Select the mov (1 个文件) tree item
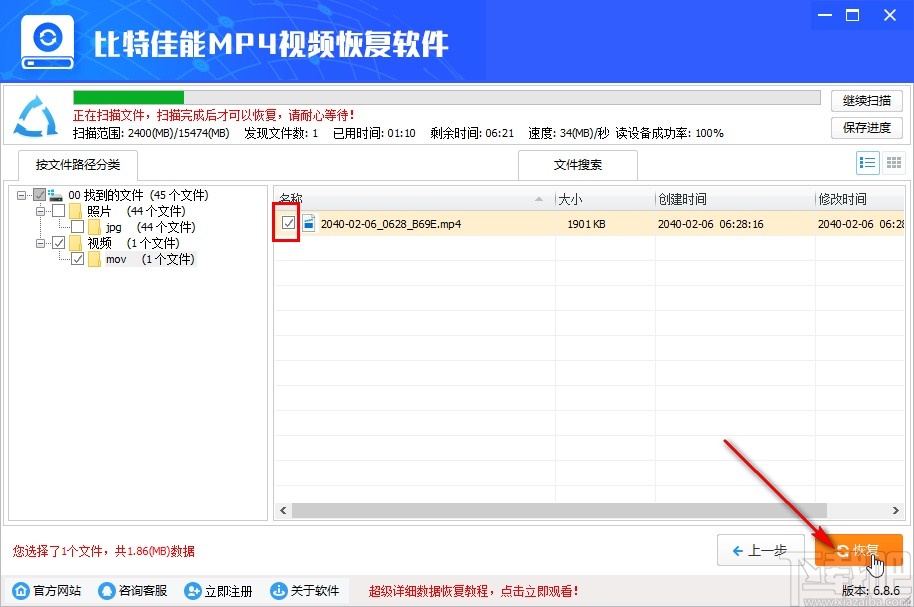Viewport: 914px width, 607px height. click(x=150, y=259)
